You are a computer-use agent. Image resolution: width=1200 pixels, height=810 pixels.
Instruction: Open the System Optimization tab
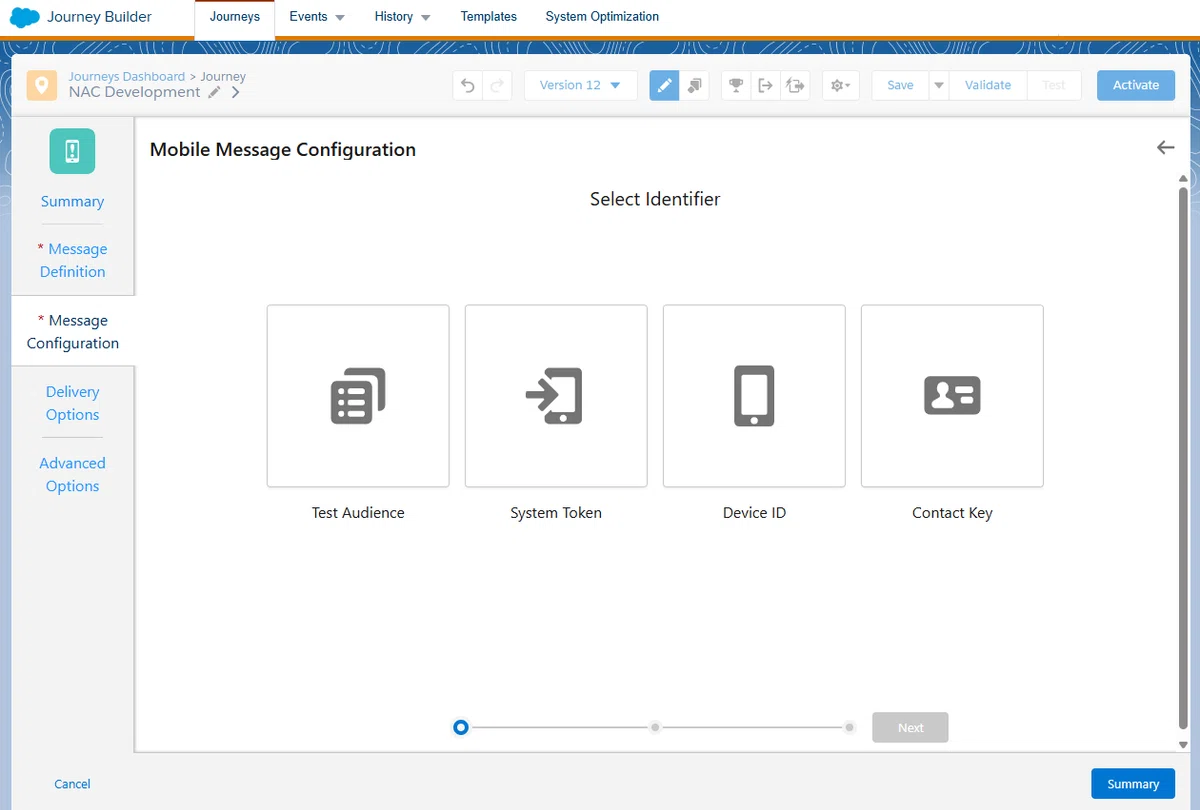coord(602,17)
